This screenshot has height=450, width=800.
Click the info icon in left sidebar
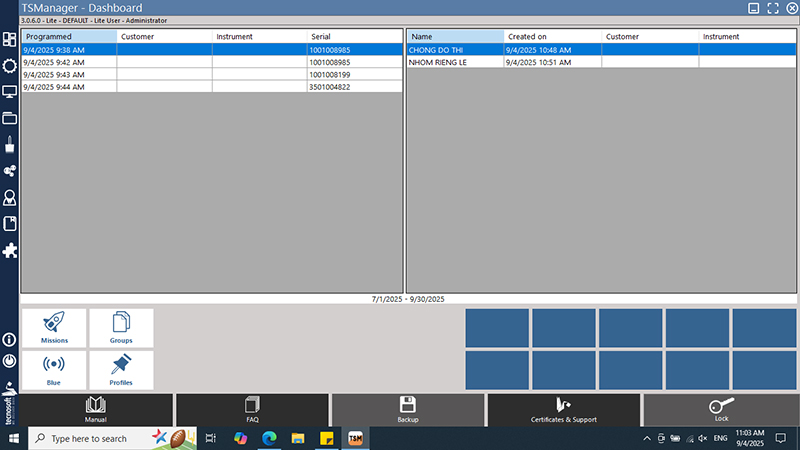pyautogui.click(x=10, y=340)
